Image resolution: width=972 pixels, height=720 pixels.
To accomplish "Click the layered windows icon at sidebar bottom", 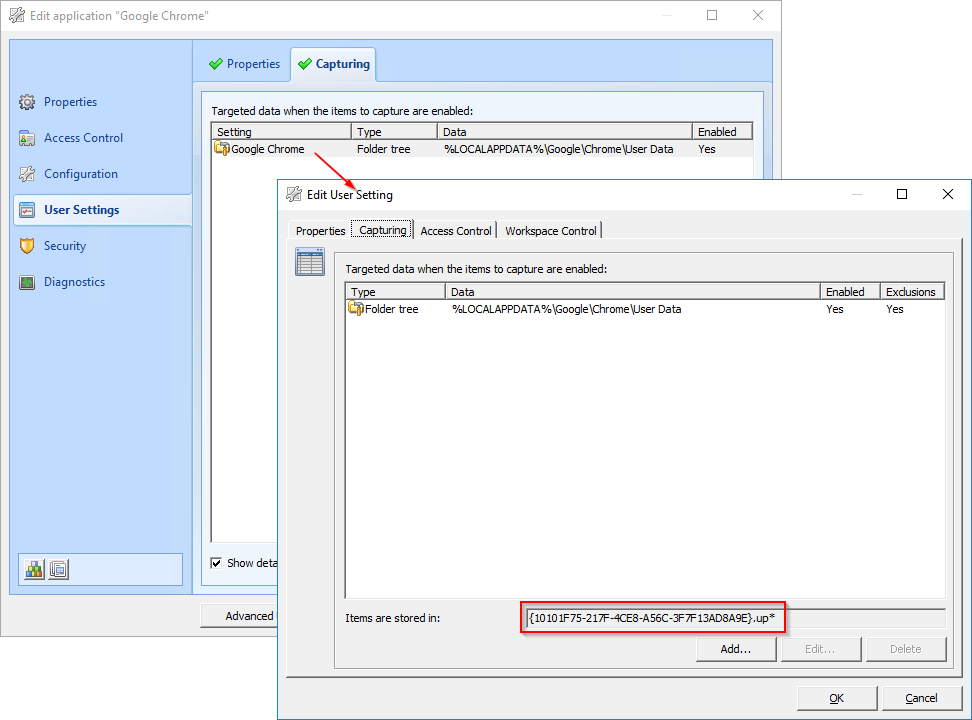I will coord(58,568).
